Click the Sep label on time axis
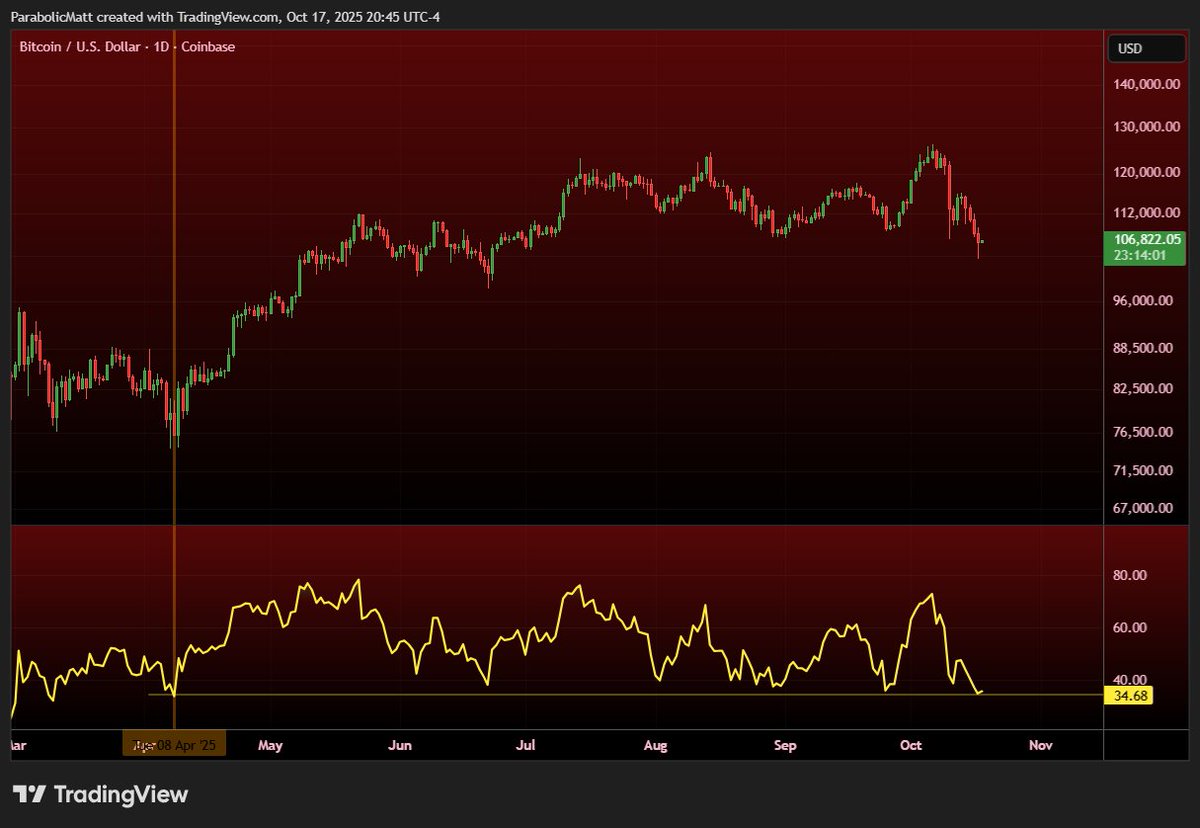Screen dimensions: 1200x828 click(785, 746)
